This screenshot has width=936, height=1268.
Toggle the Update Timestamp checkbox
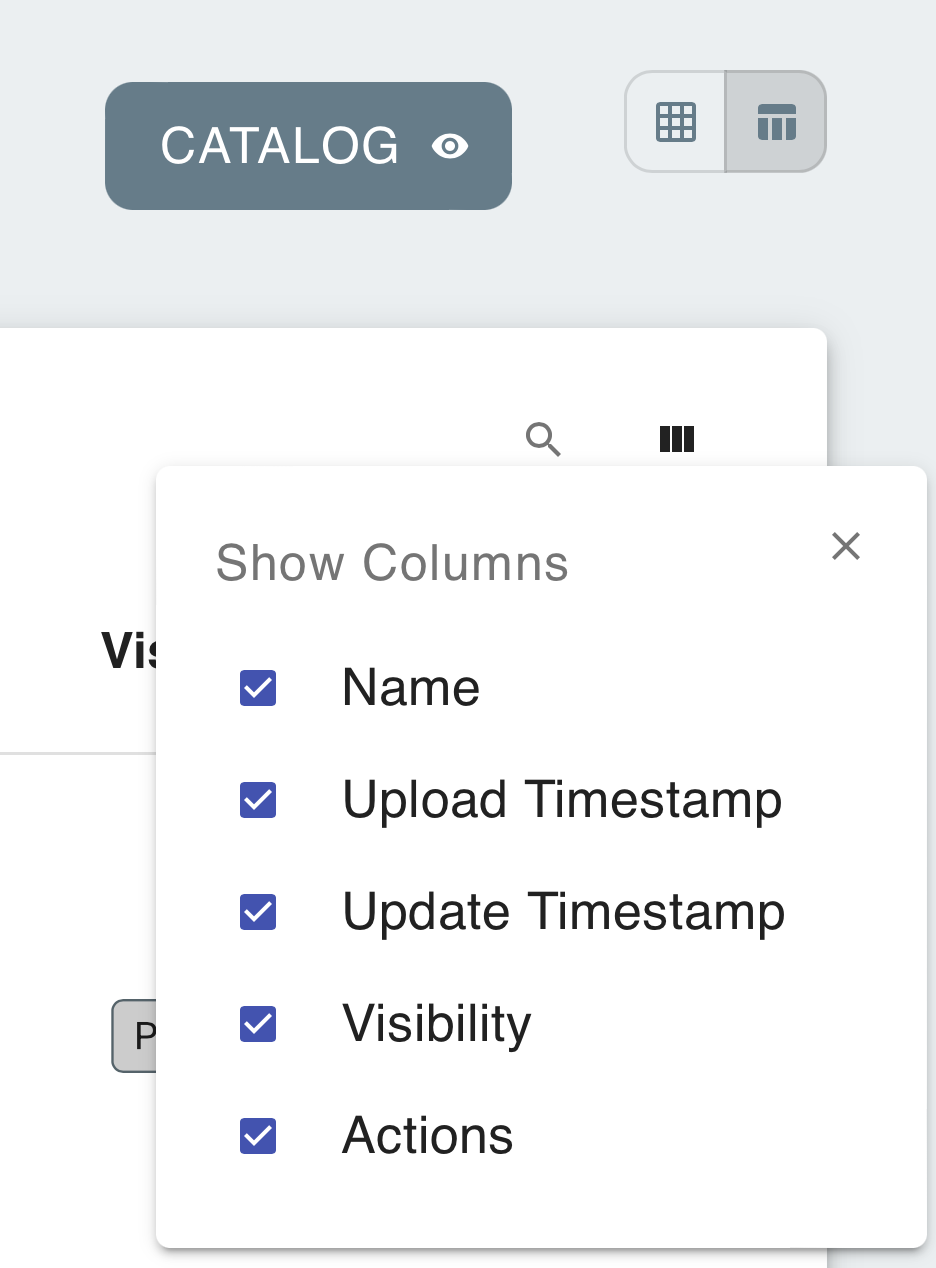click(x=258, y=912)
